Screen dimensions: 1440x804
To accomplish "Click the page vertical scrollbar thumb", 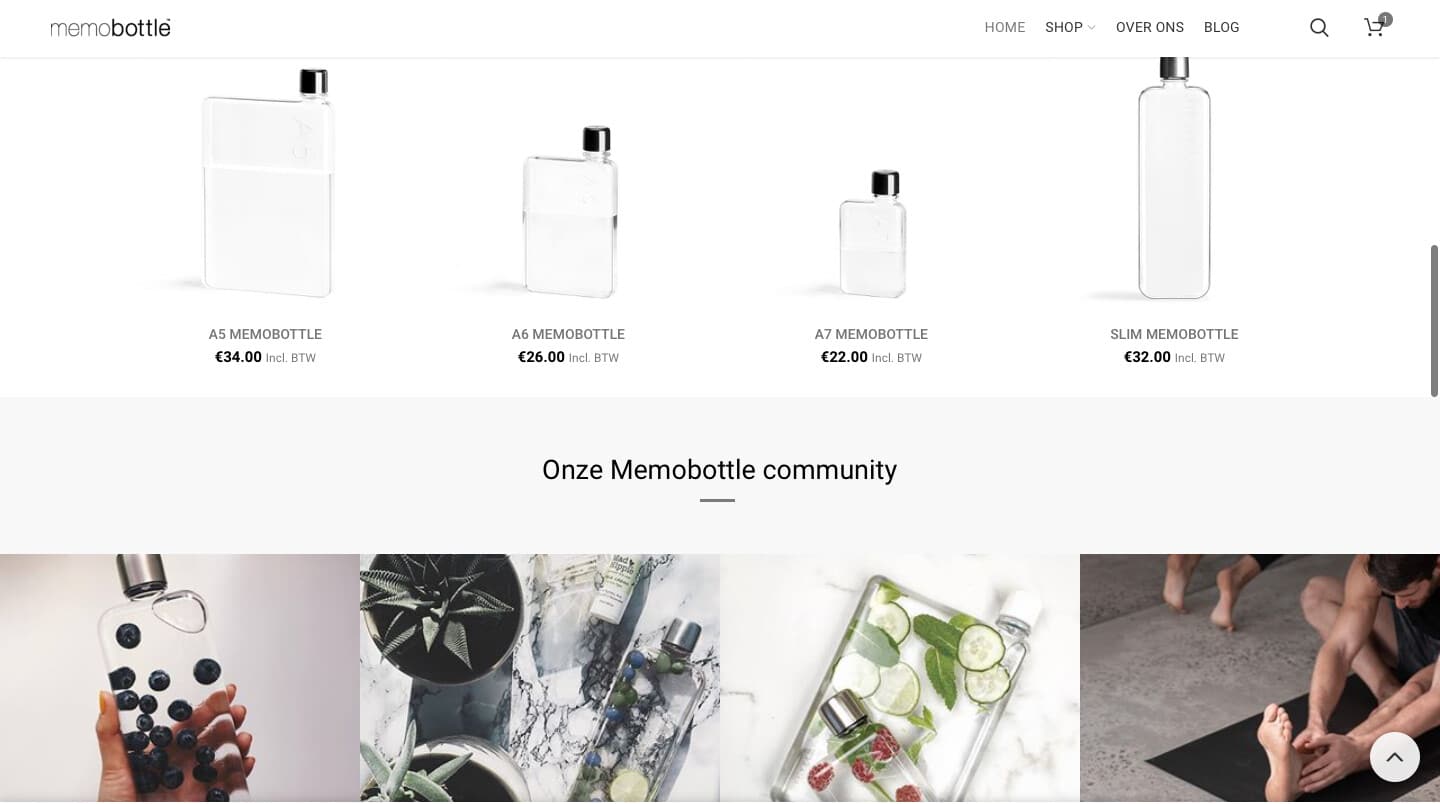I will click(1434, 320).
